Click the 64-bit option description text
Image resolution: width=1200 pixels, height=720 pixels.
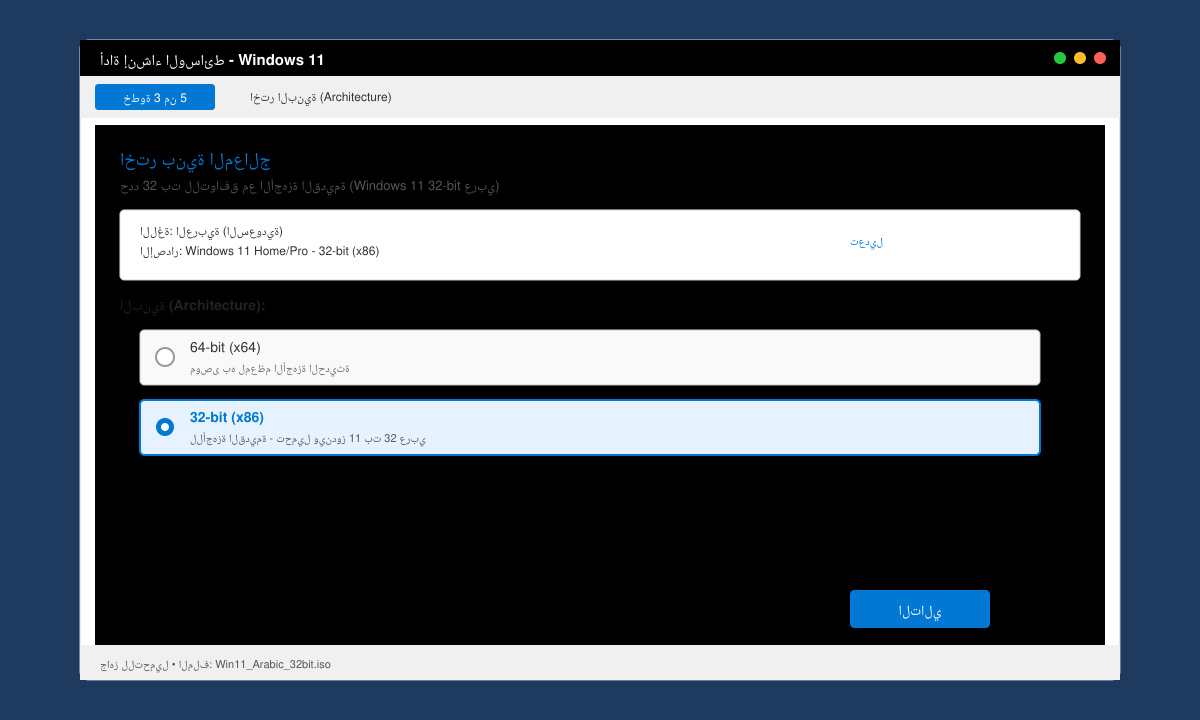pyautogui.click(x=270, y=368)
